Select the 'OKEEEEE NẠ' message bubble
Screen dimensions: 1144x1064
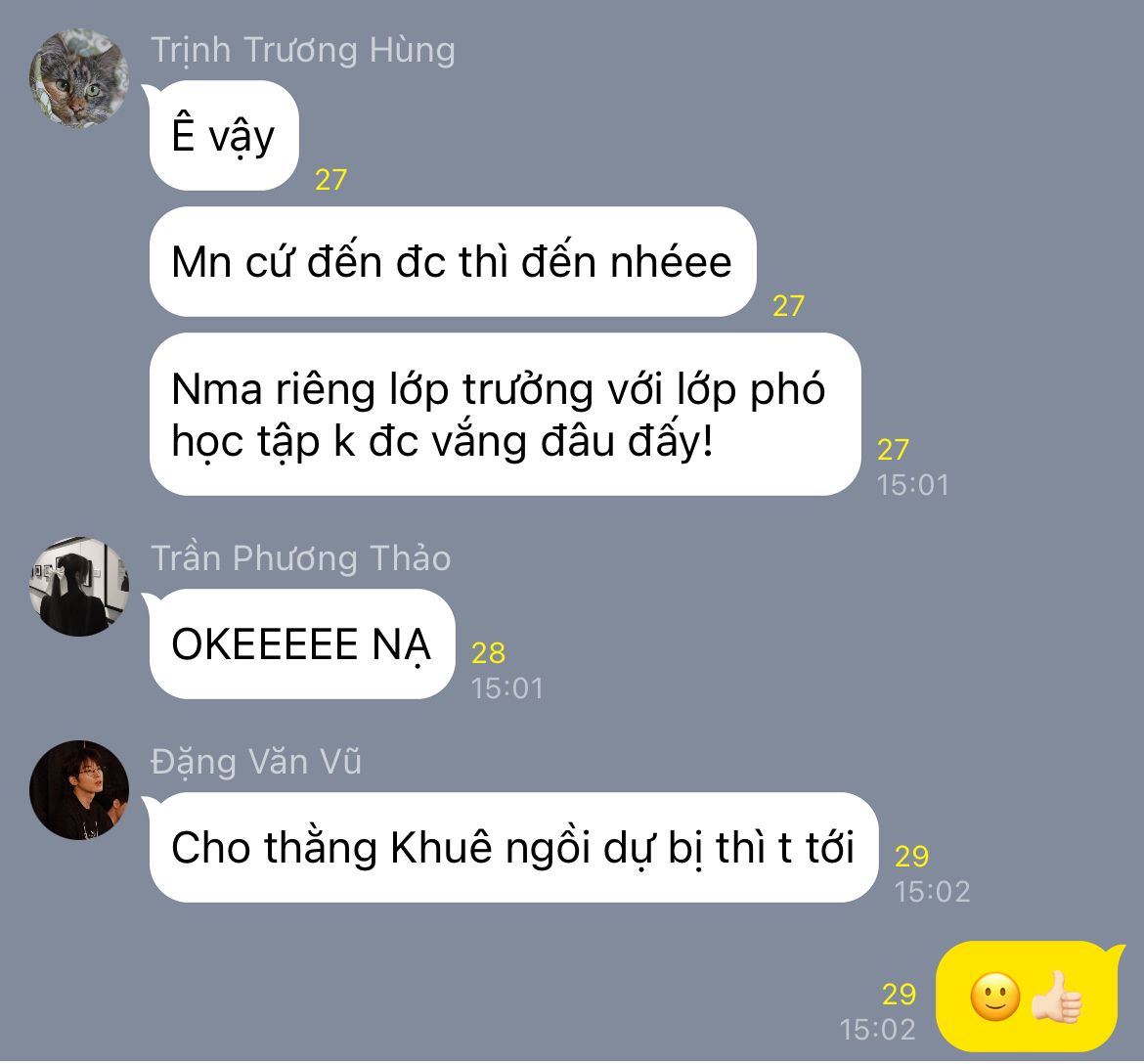click(302, 643)
